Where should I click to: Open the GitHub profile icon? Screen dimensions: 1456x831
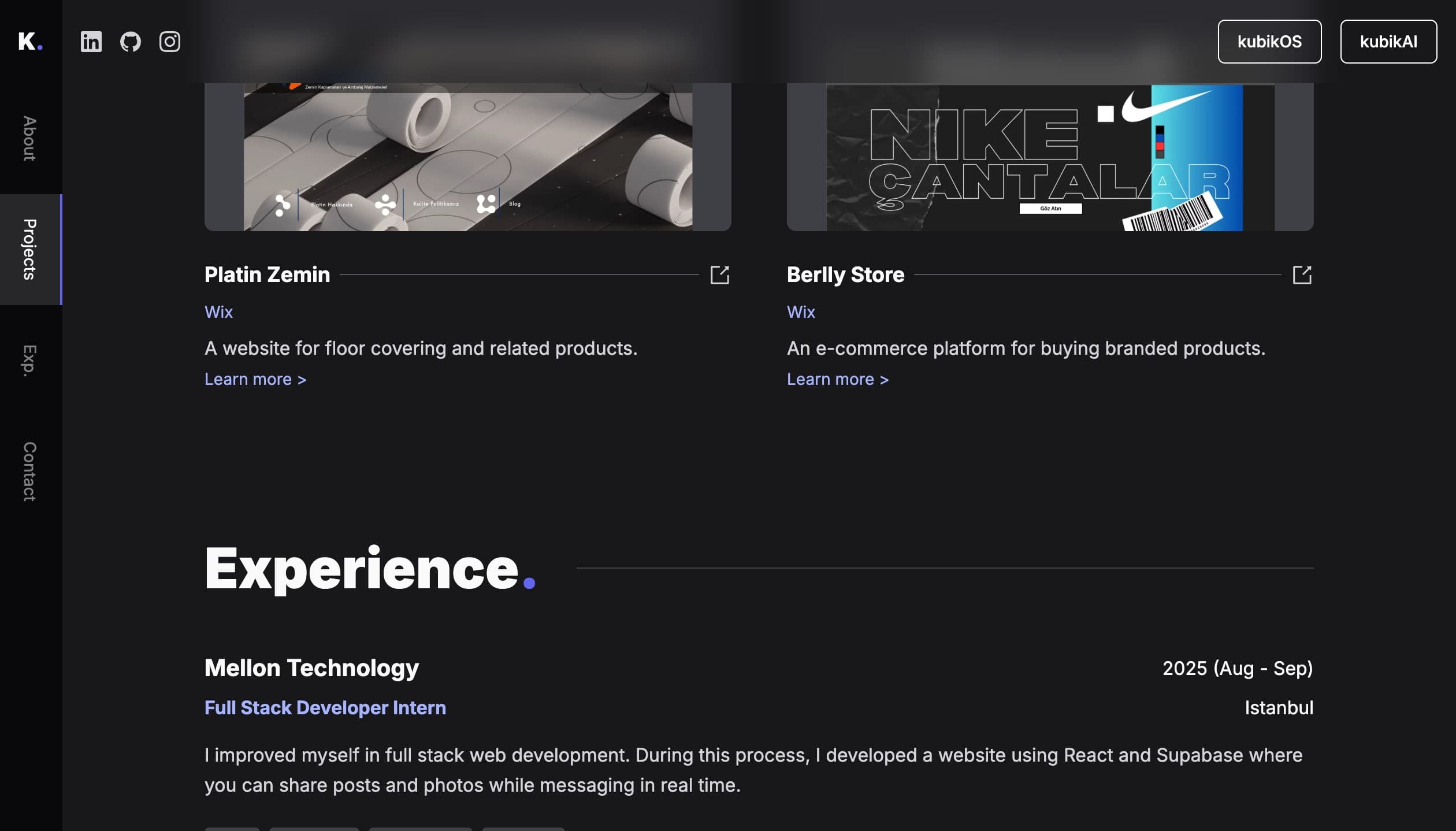pos(130,42)
